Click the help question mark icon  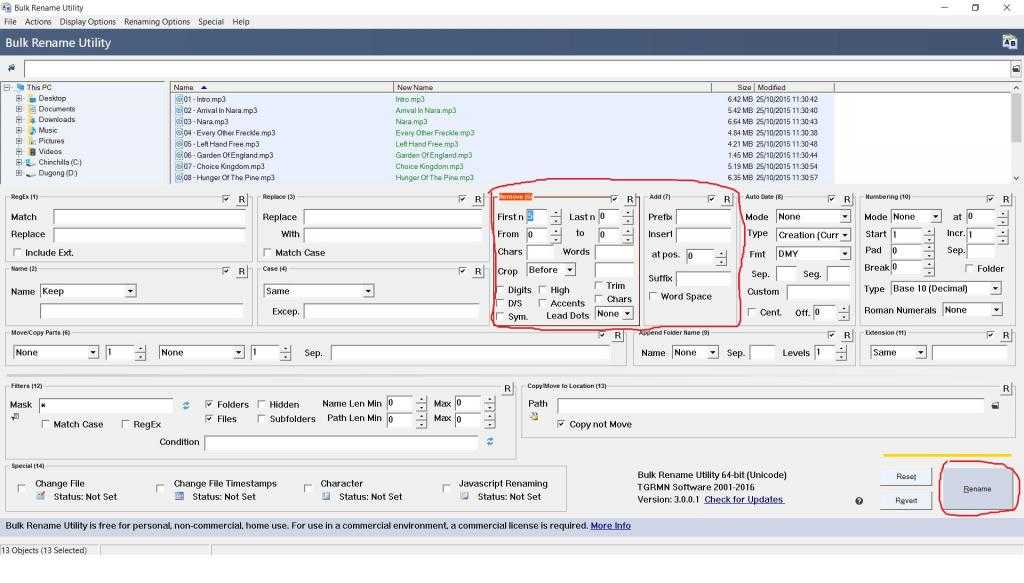point(859,501)
